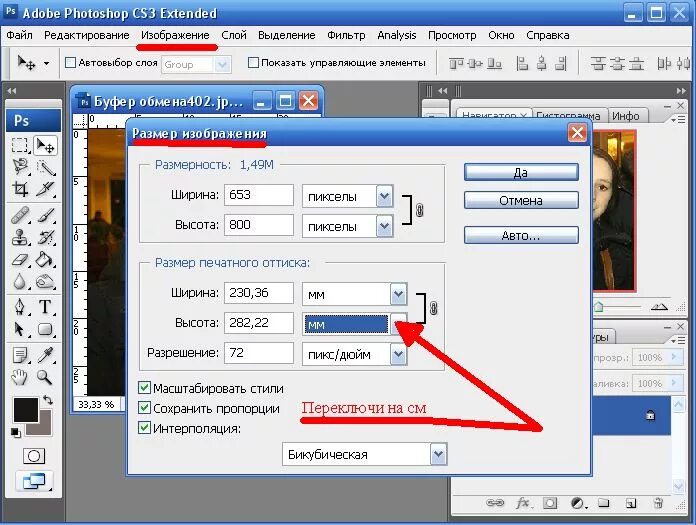Click the Отмена button
The width and height of the screenshot is (696, 525).
pos(521,200)
